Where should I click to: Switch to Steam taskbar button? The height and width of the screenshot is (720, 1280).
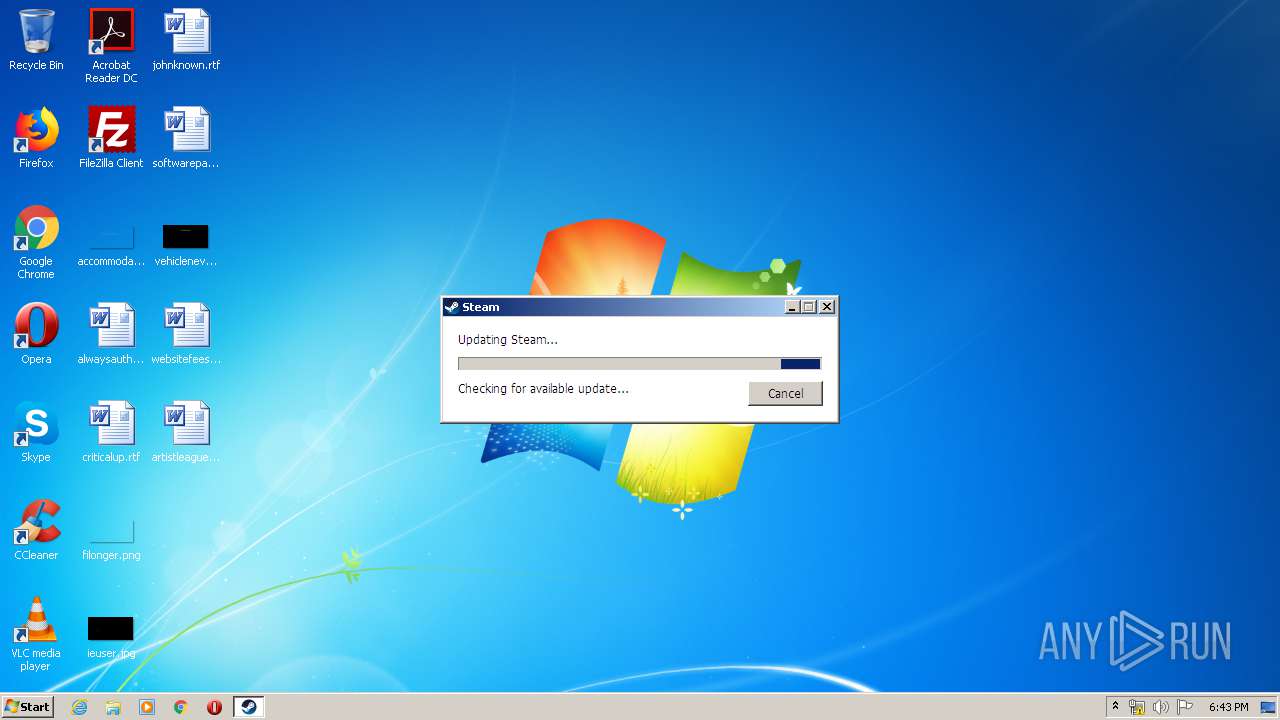[x=248, y=707]
